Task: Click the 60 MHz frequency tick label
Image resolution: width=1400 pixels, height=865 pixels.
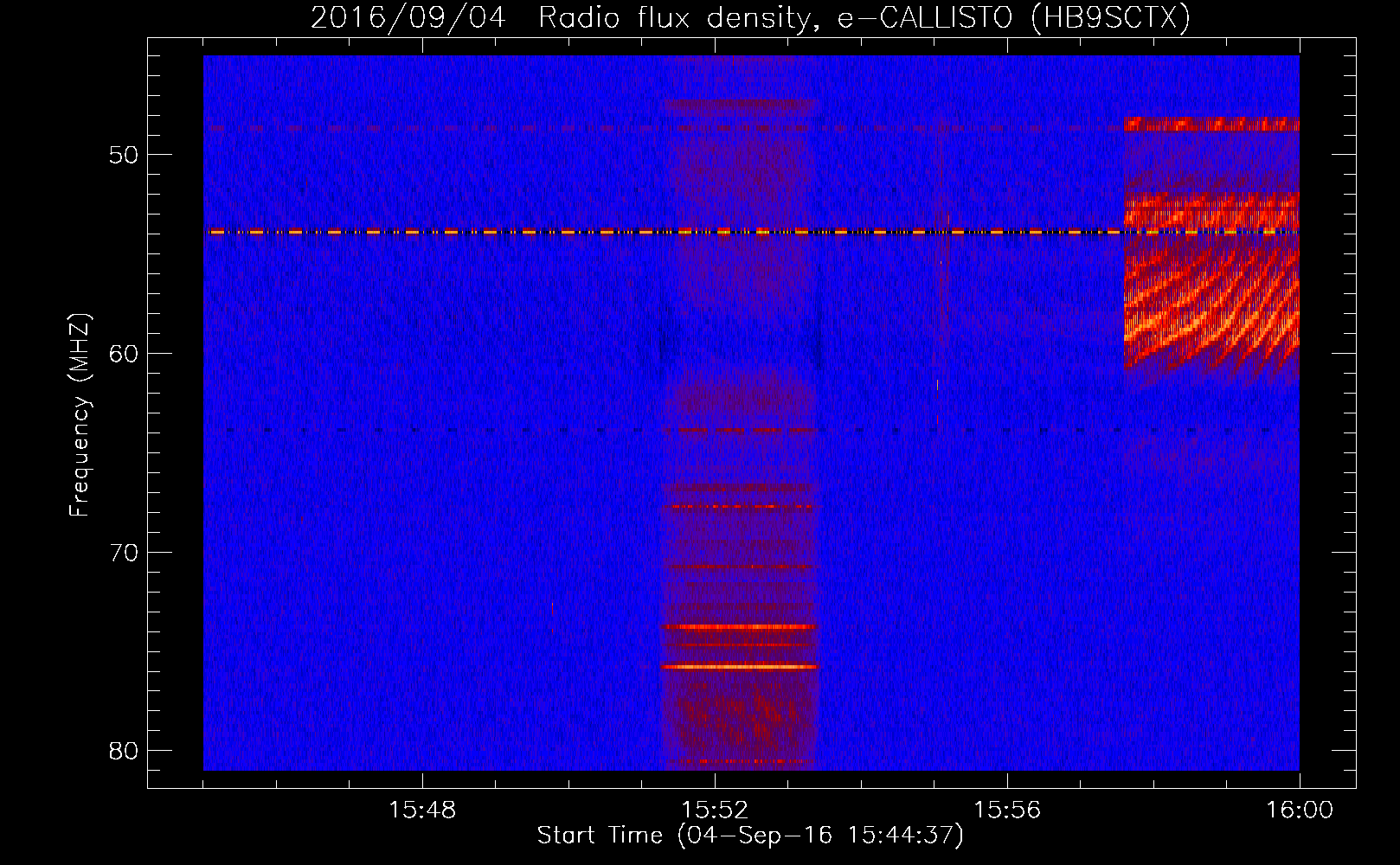Action: tap(125, 354)
